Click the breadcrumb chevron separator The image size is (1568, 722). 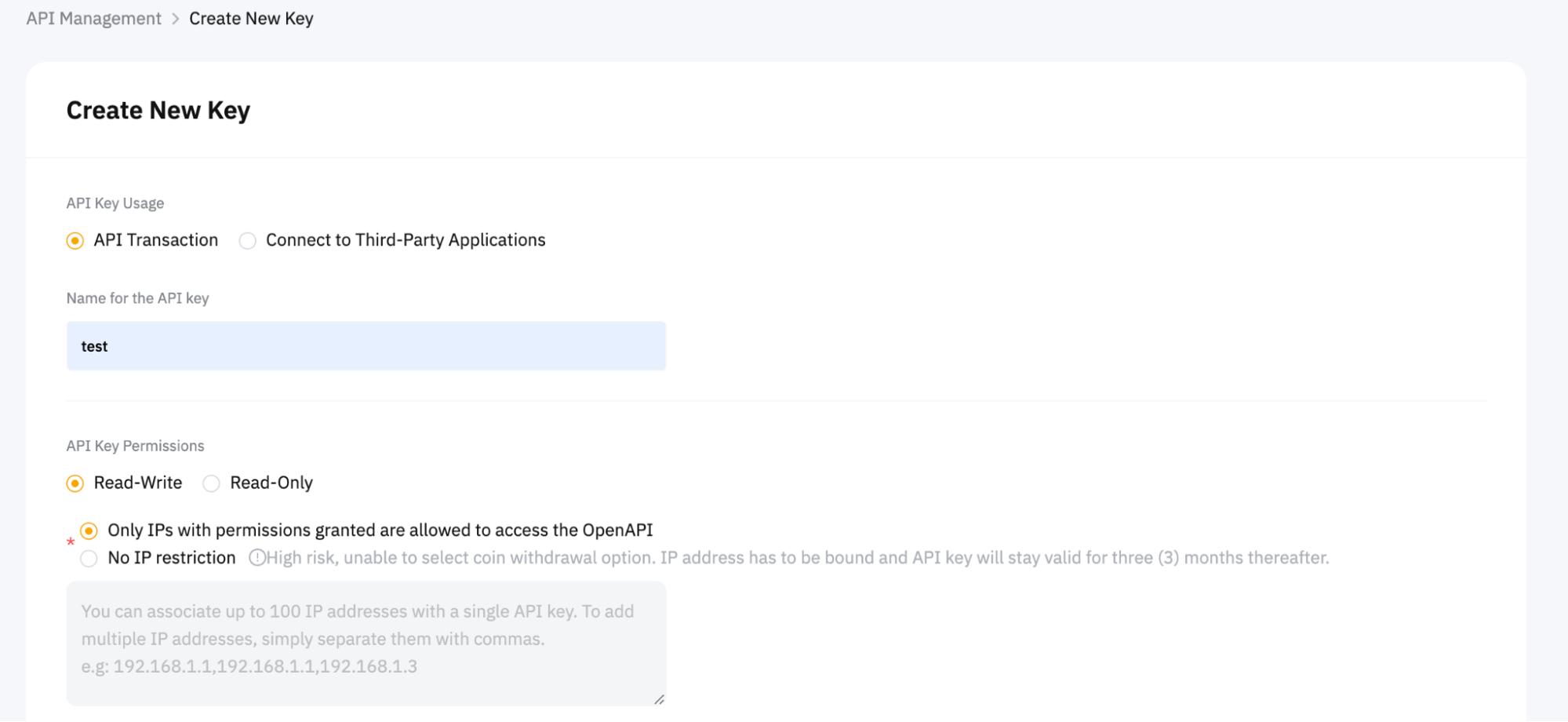tap(176, 18)
